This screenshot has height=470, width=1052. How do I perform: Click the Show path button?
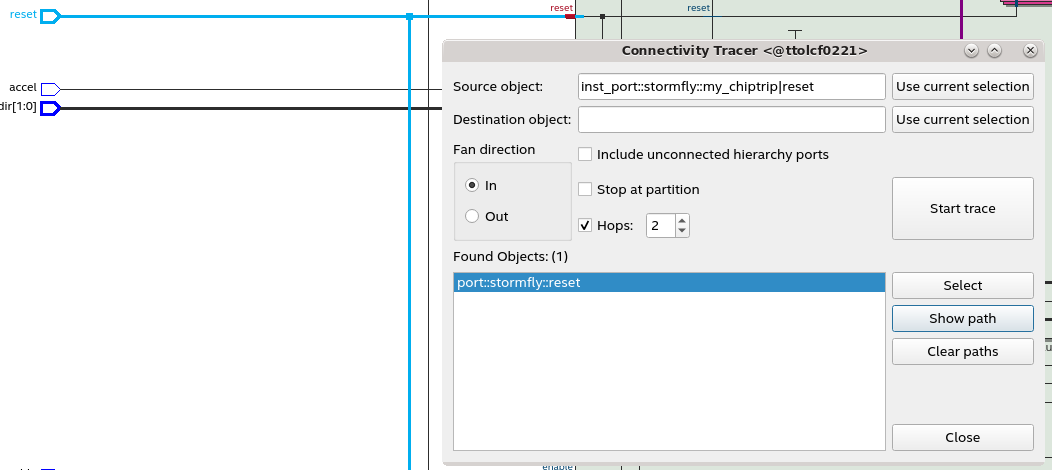coord(962,318)
